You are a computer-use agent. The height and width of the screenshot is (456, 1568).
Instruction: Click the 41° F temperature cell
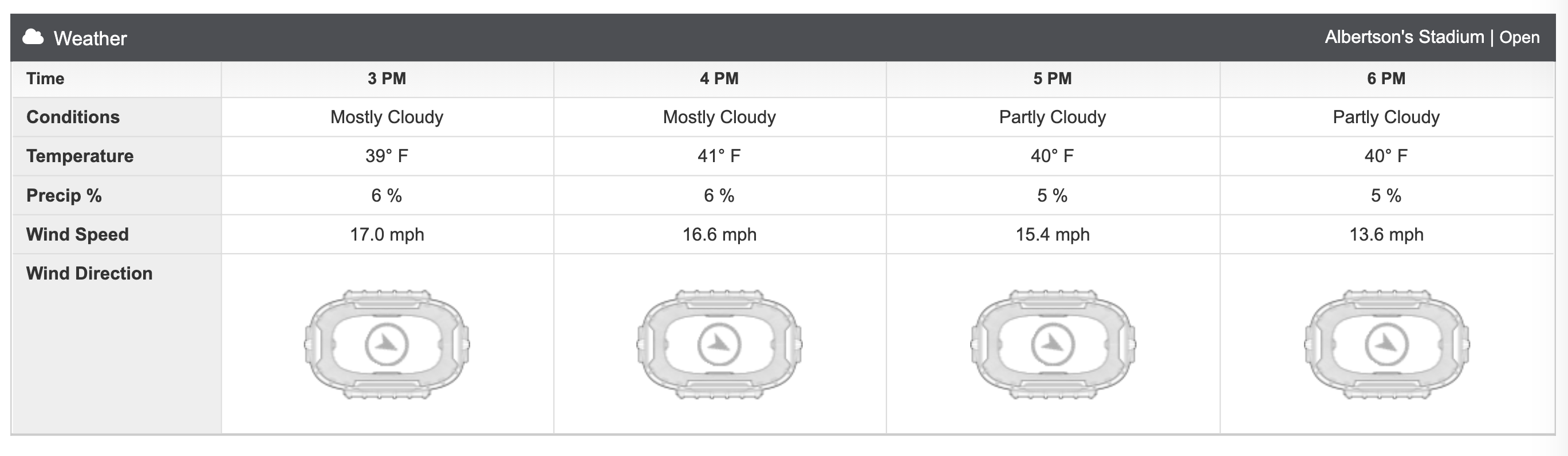tap(719, 156)
